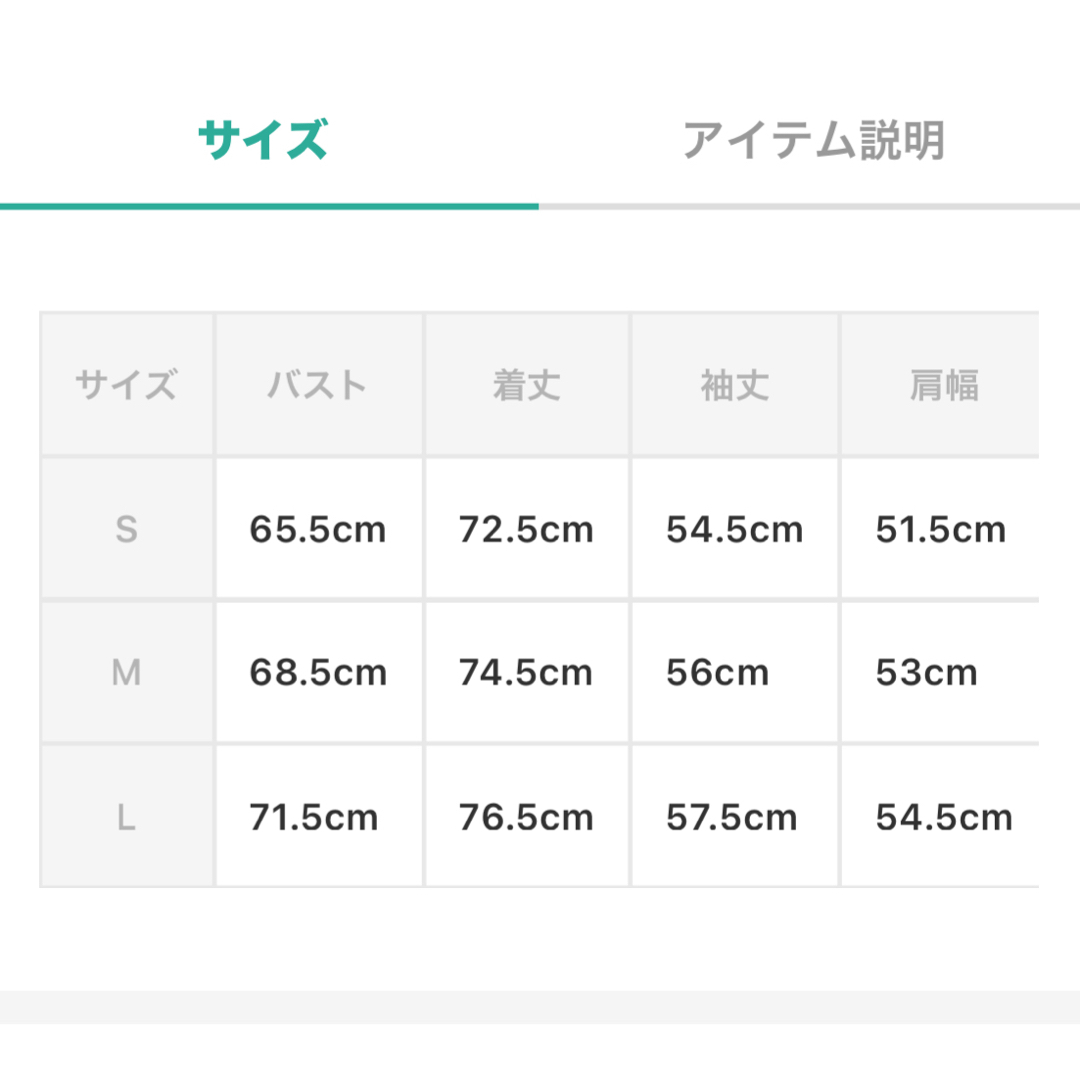1080x1080 pixels.
Task: Click the 71.5cm bust cell
Action: pyautogui.click(x=314, y=818)
